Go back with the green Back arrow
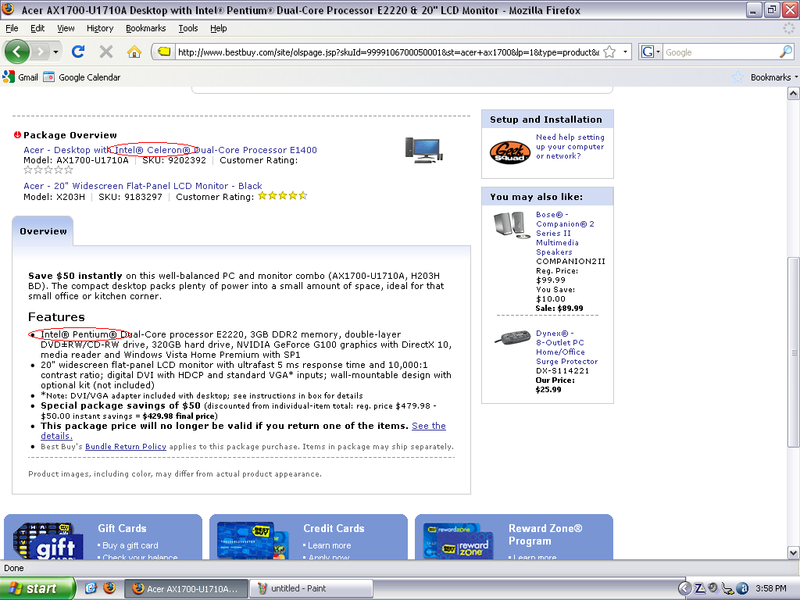 [17, 52]
